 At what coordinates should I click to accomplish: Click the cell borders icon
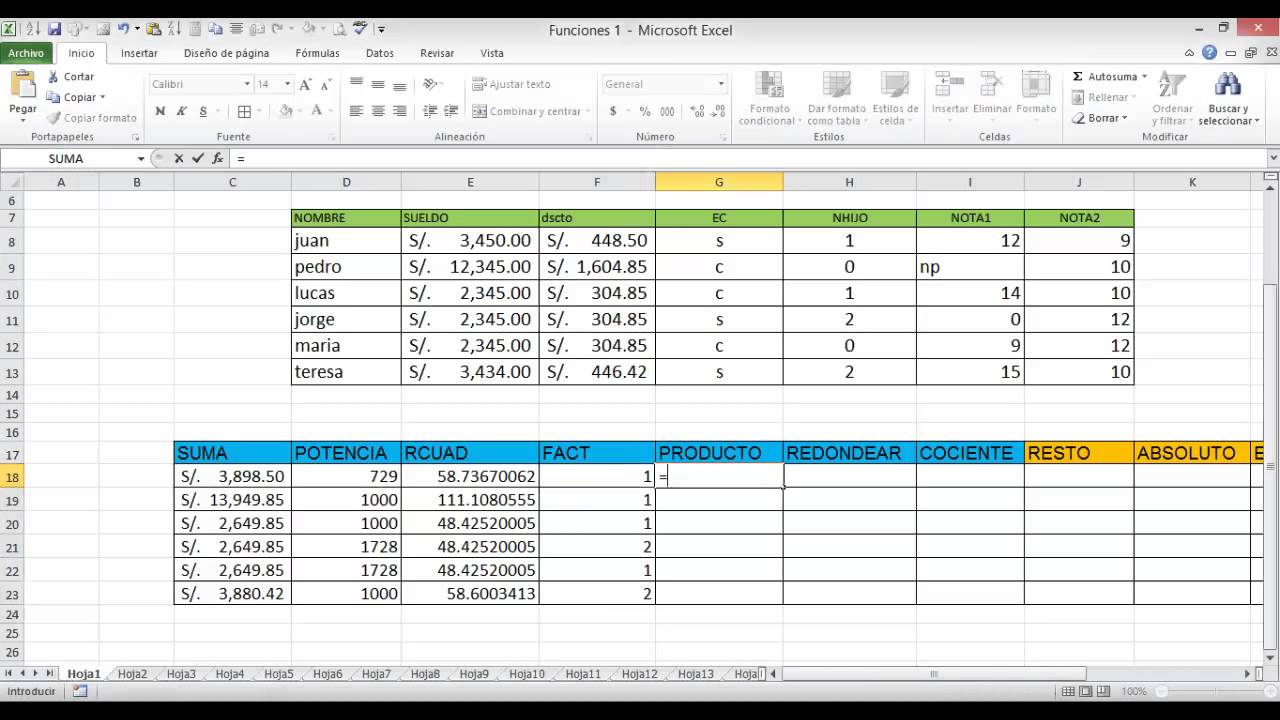(246, 112)
